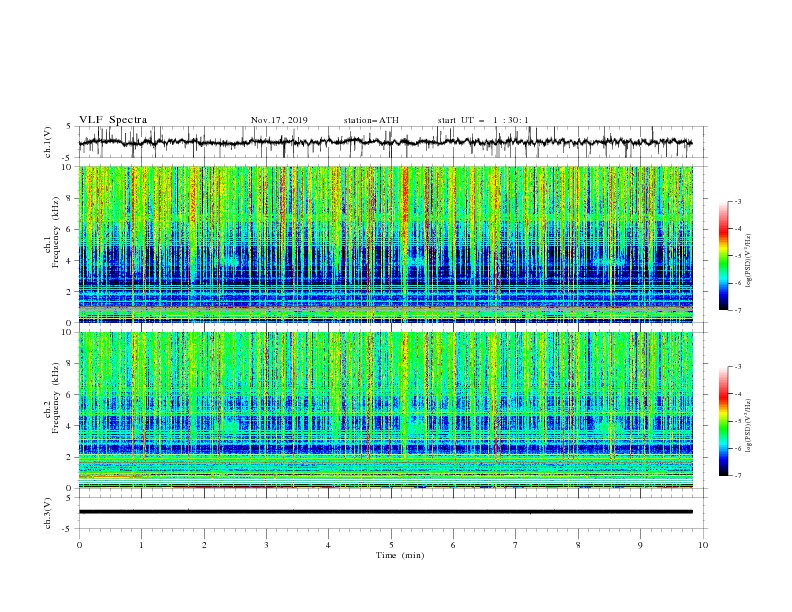The height and width of the screenshot is (612, 792).
Task: Click the ch.1 frequency axis "6" tick label
Action: coord(70,230)
